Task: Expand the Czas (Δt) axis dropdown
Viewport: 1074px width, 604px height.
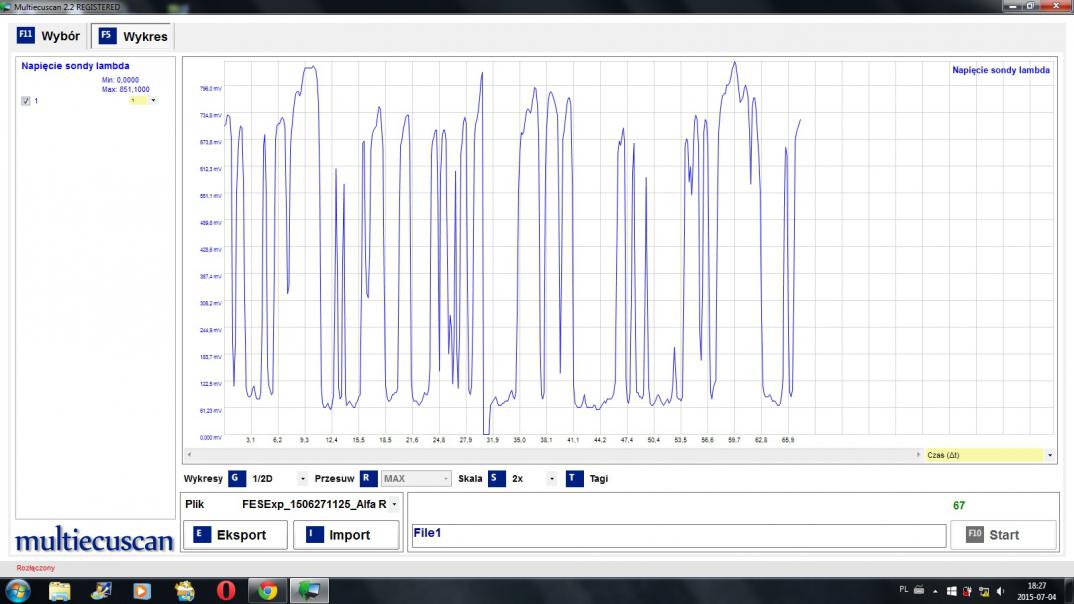Action: [1049, 455]
